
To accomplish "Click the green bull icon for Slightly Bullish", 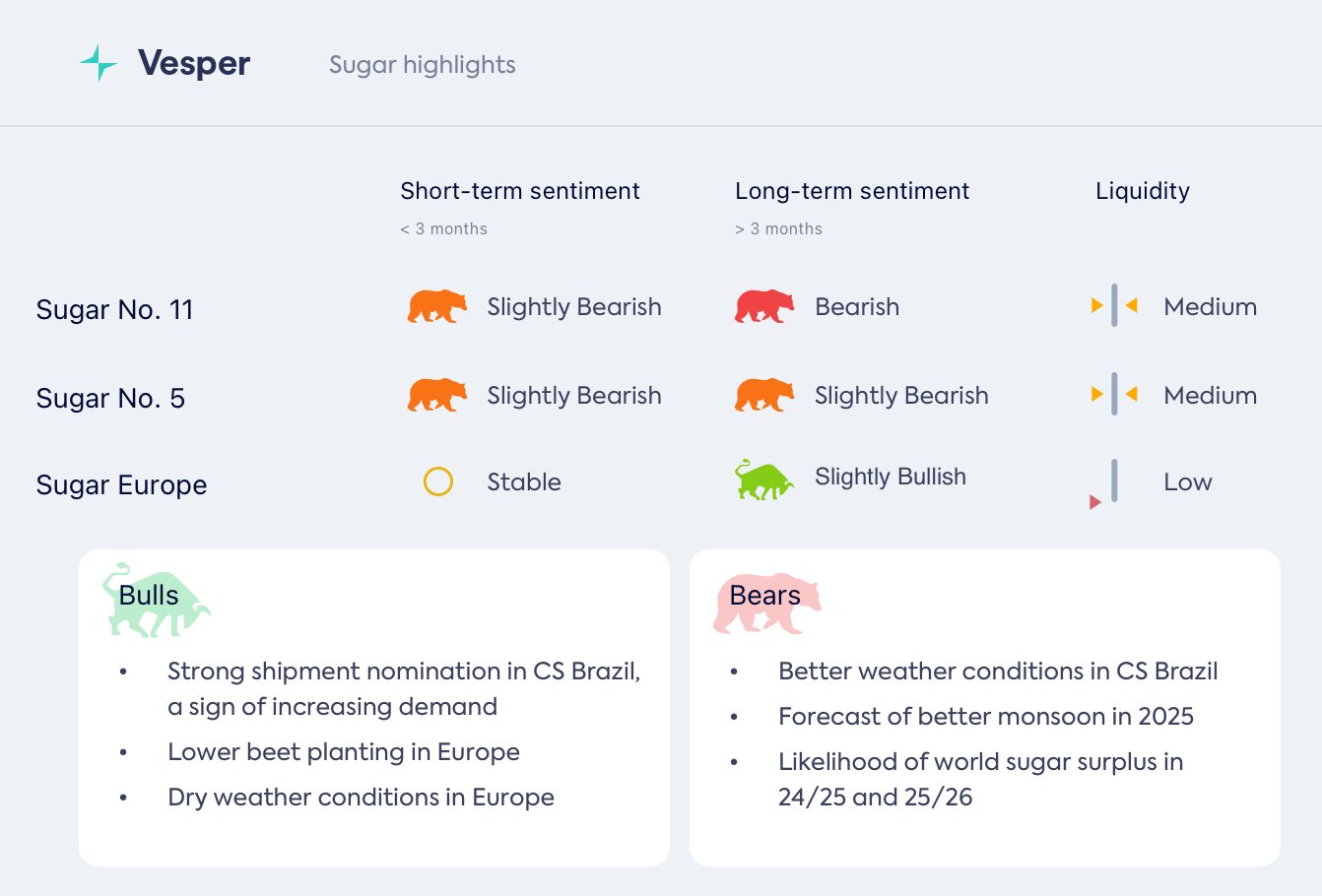I will click(x=763, y=480).
